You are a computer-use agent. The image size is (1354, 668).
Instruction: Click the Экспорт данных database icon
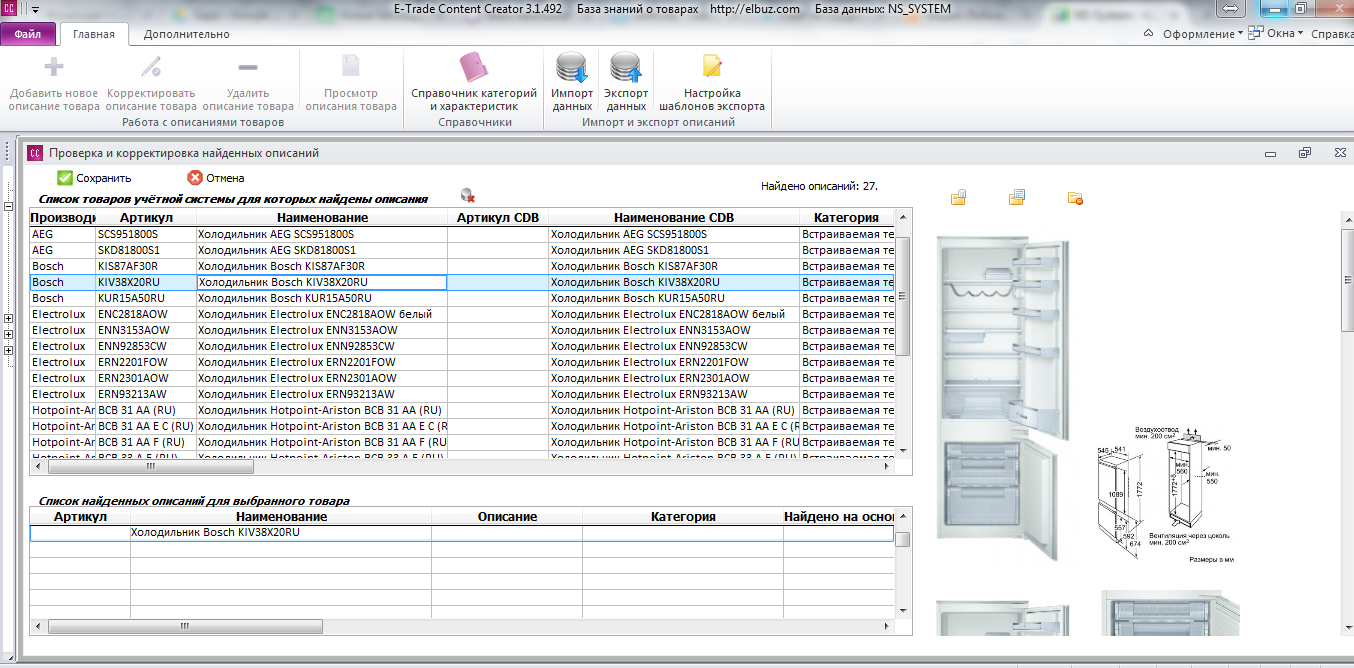[626, 68]
